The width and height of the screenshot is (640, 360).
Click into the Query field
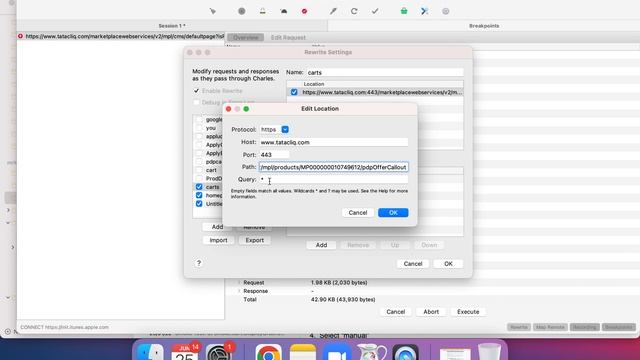(333, 180)
